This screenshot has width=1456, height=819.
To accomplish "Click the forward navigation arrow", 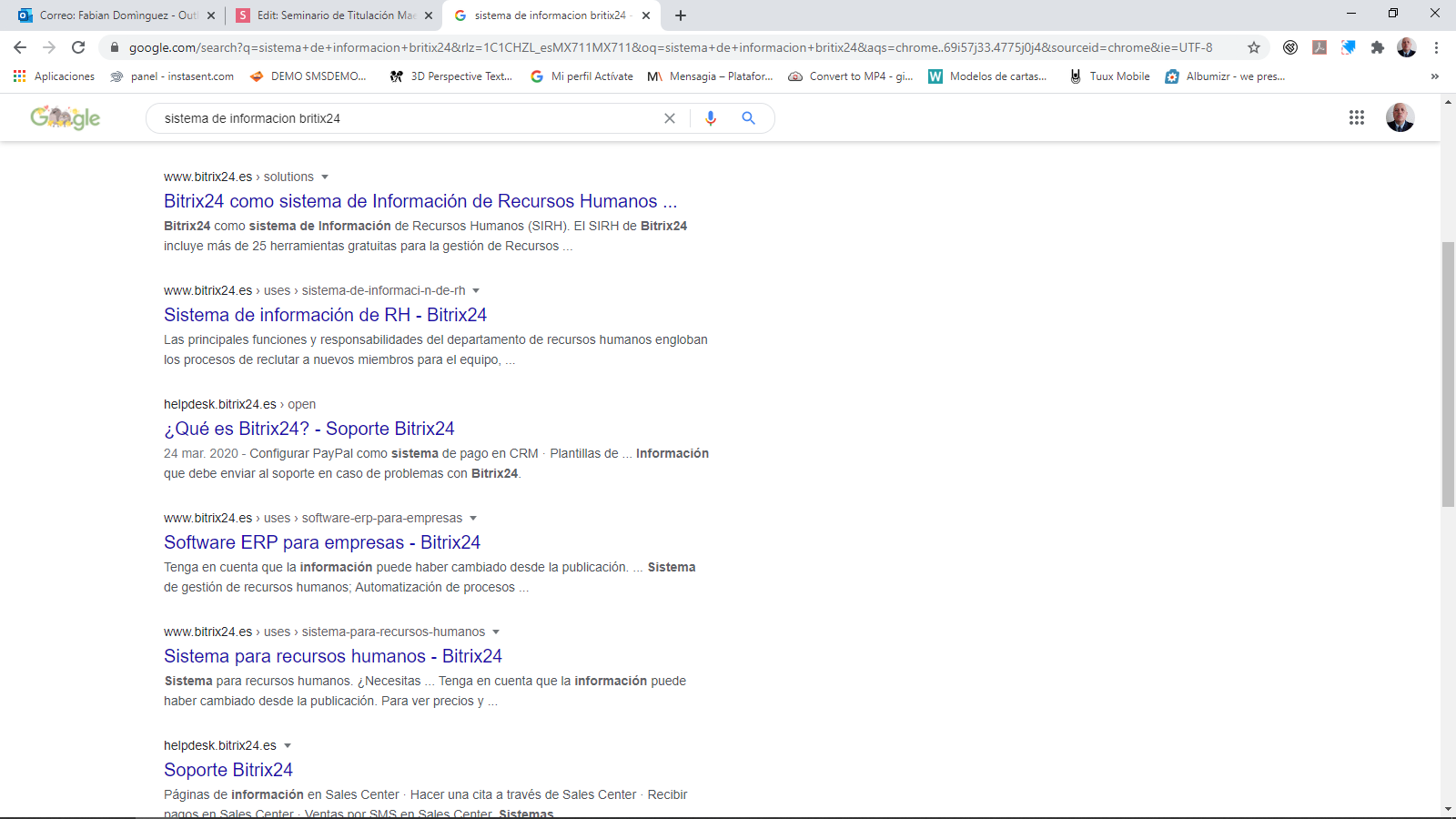I will tap(49, 47).
